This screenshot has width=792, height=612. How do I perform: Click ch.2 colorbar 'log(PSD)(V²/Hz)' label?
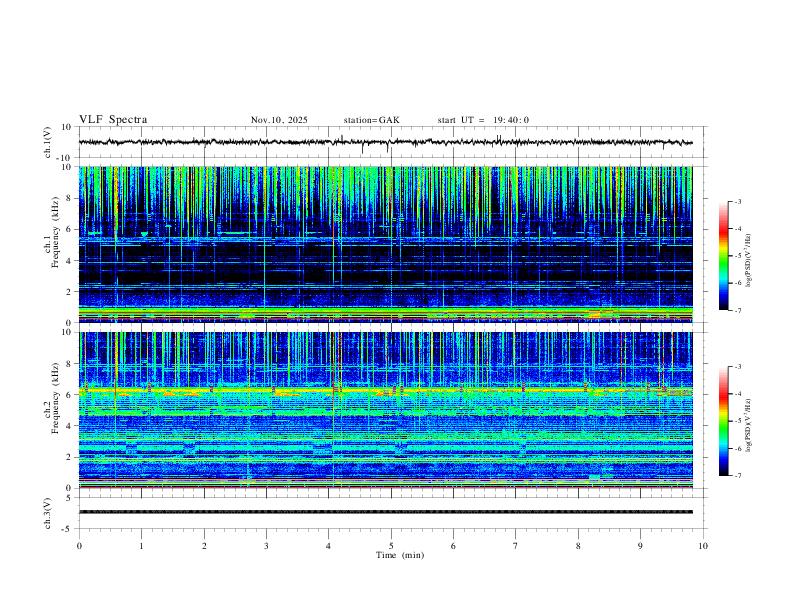[749, 425]
